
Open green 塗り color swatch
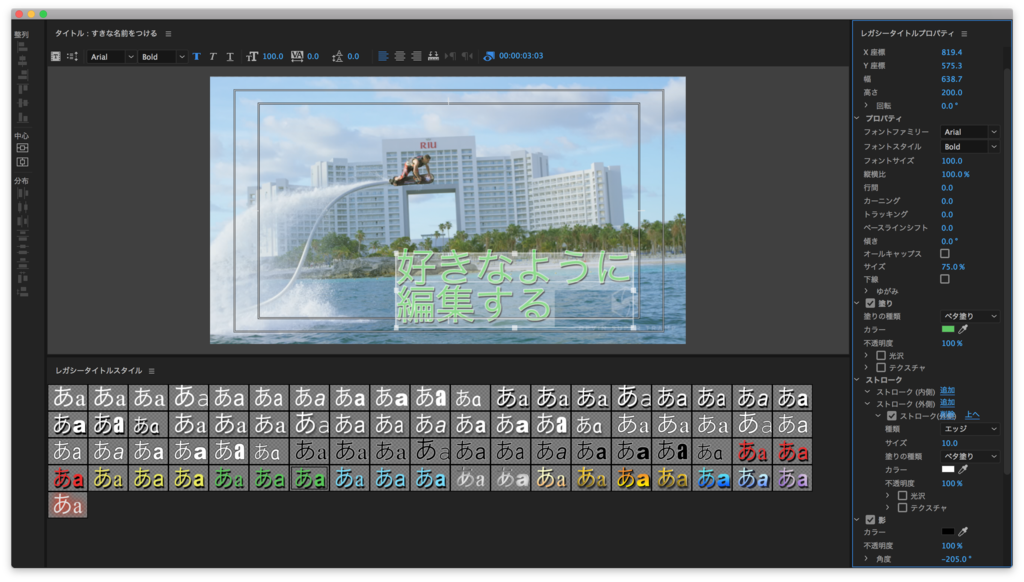(x=948, y=329)
